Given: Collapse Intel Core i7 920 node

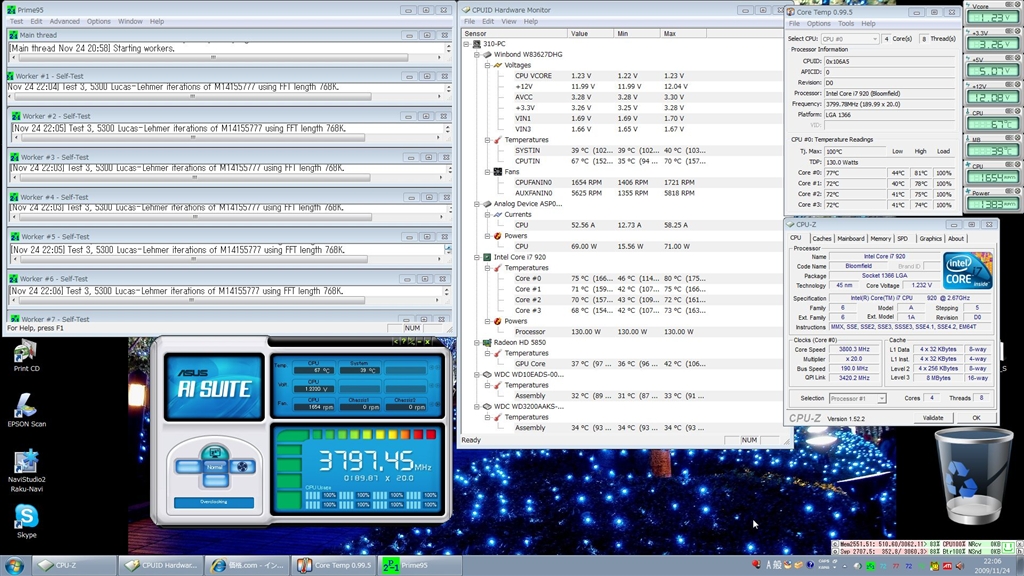Looking at the screenshot, I should [477, 257].
